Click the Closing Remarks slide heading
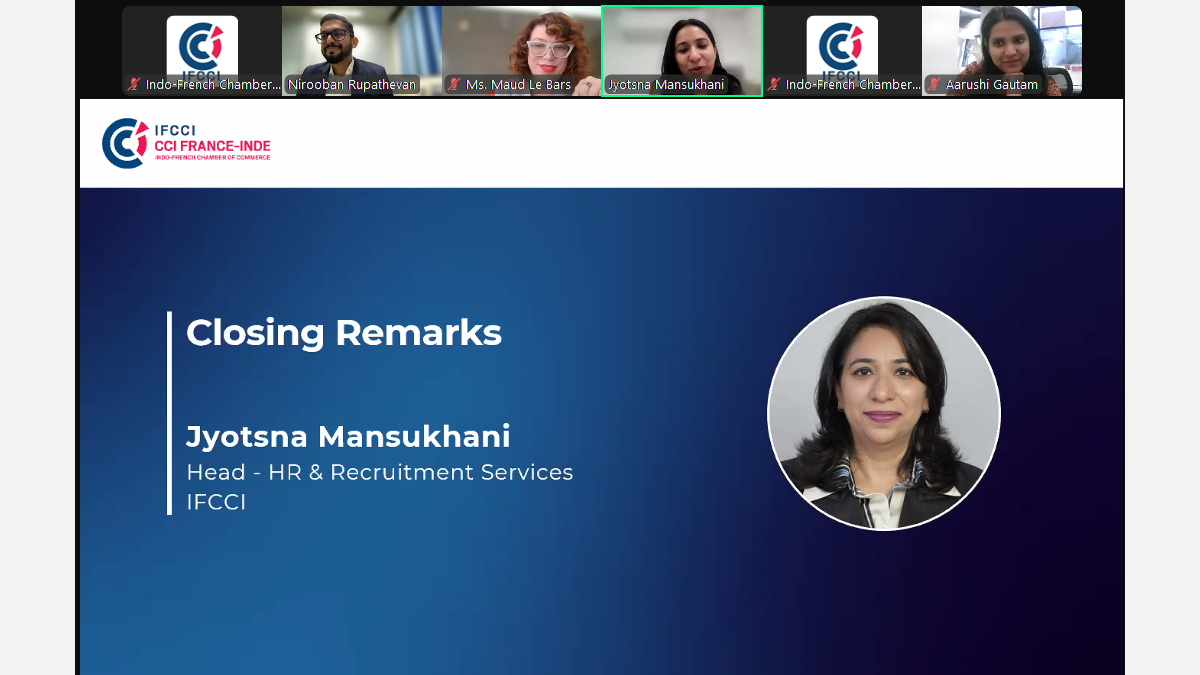Viewport: 1200px width, 675px height. click(x=344, y=333)
